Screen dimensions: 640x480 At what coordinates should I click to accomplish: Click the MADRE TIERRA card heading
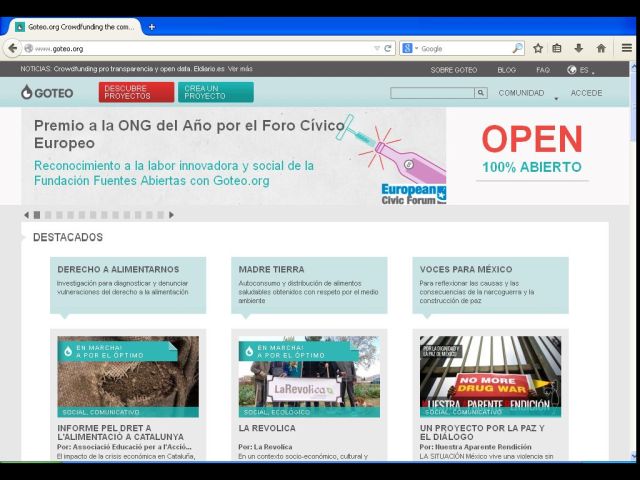point(271,269)
